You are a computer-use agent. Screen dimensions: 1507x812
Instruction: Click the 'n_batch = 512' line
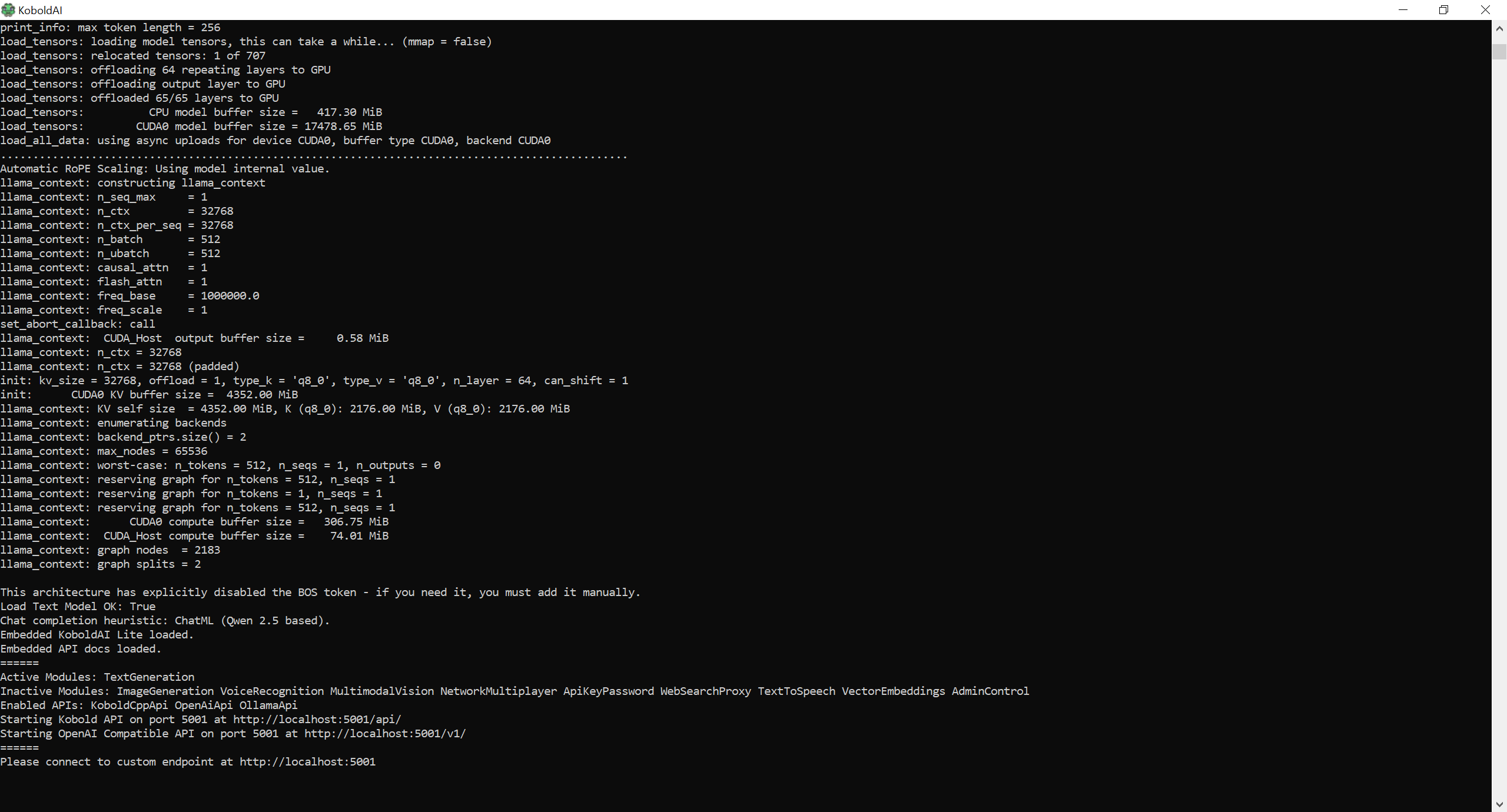click(x=110, y=239)
